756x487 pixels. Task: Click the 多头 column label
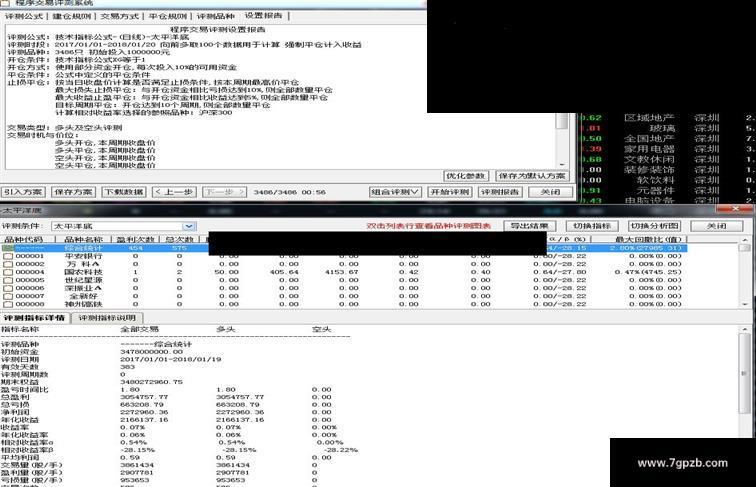226,329
